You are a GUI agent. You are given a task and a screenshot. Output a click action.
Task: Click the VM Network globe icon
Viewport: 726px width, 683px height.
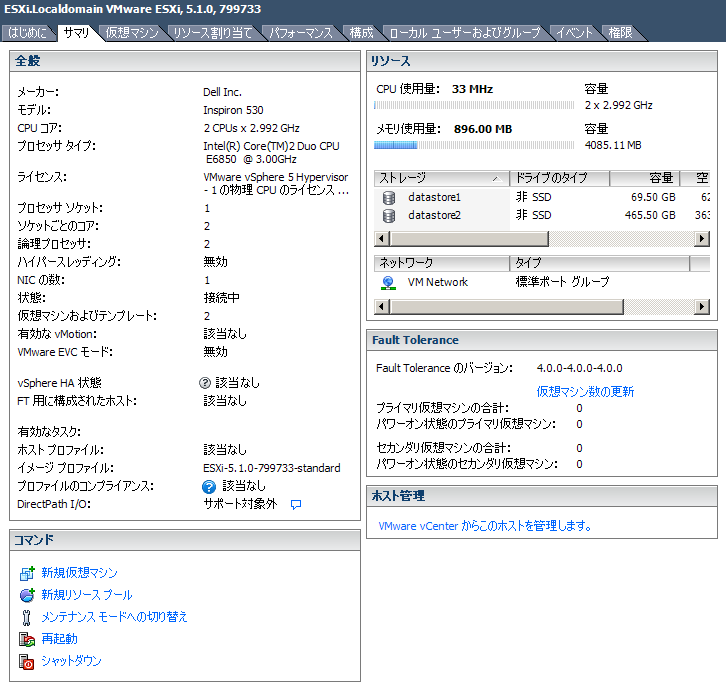tap(388, 282)
